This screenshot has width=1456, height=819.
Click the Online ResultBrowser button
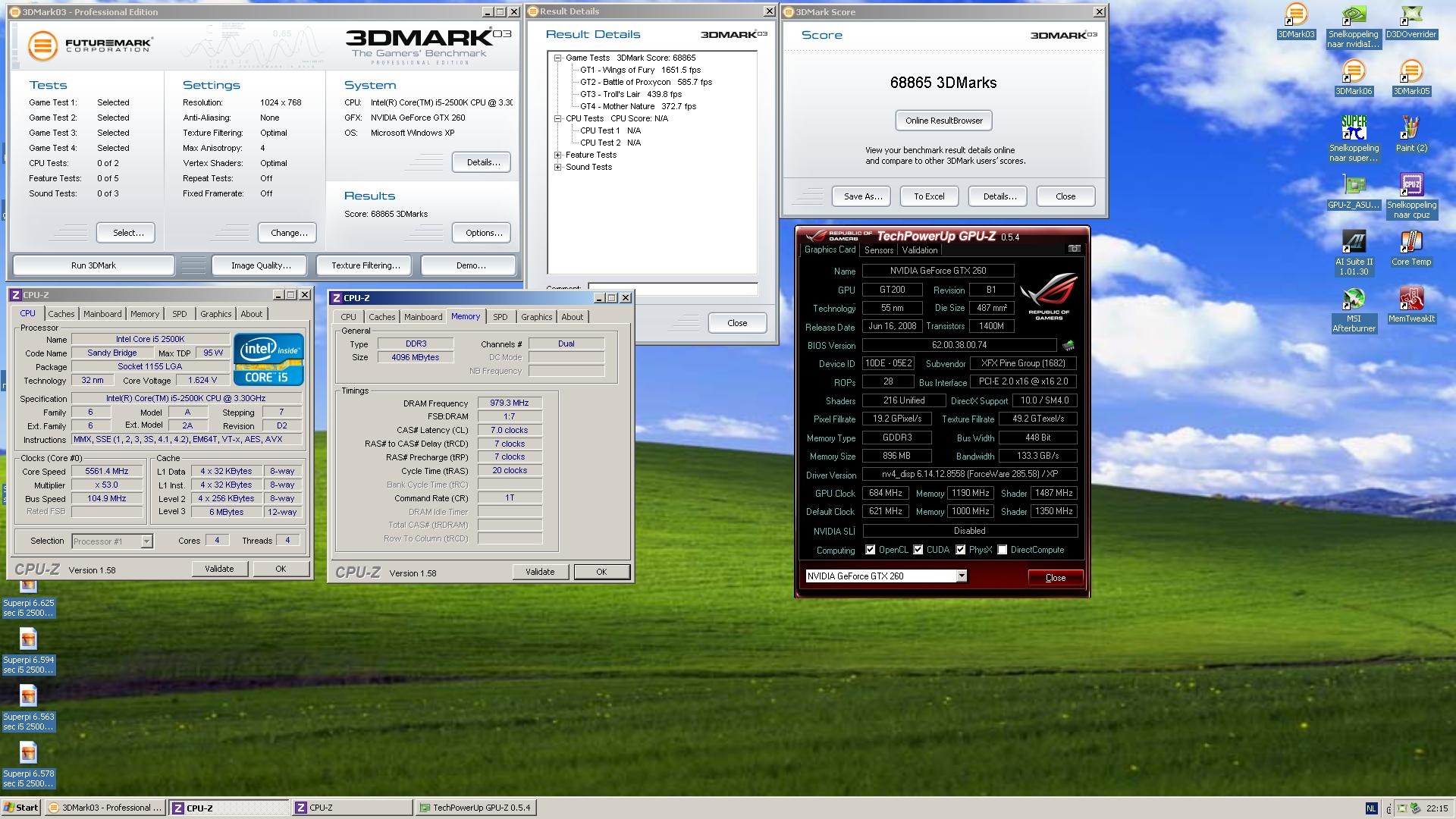point(943,121)
